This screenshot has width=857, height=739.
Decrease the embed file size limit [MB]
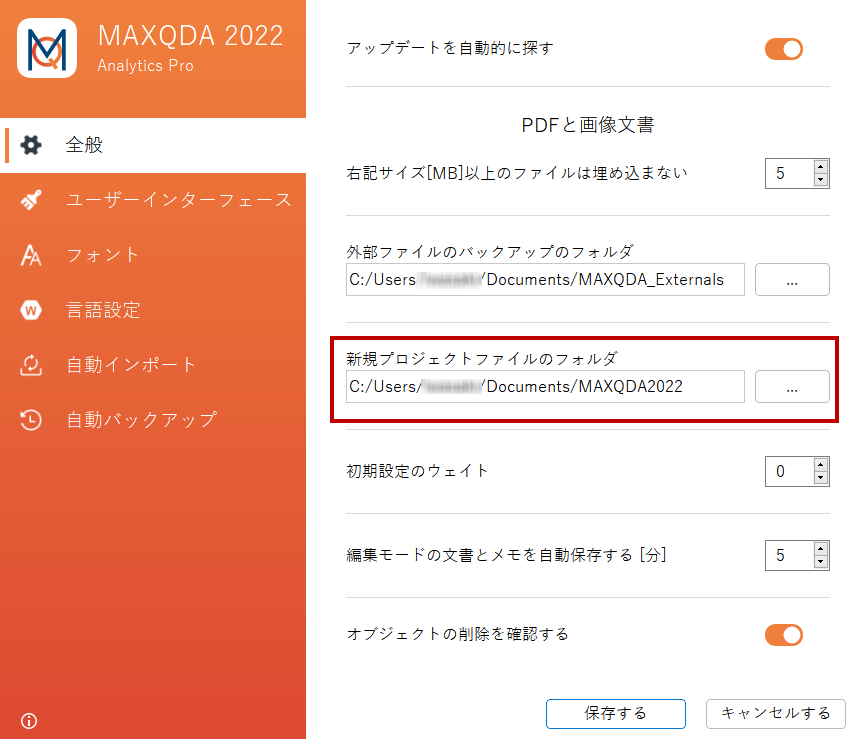(820, 180)
